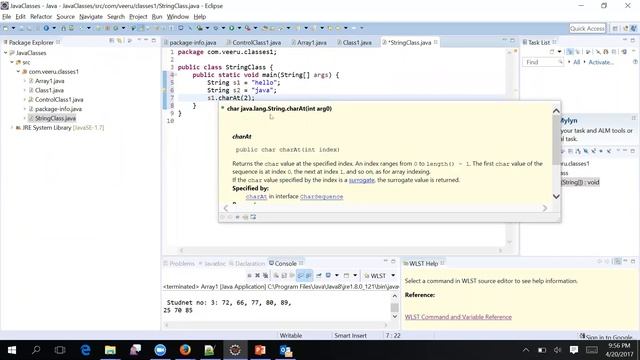640x360 pixels.
Task: Click the editor horizontal scrollbar
Action: coord(341,250)
